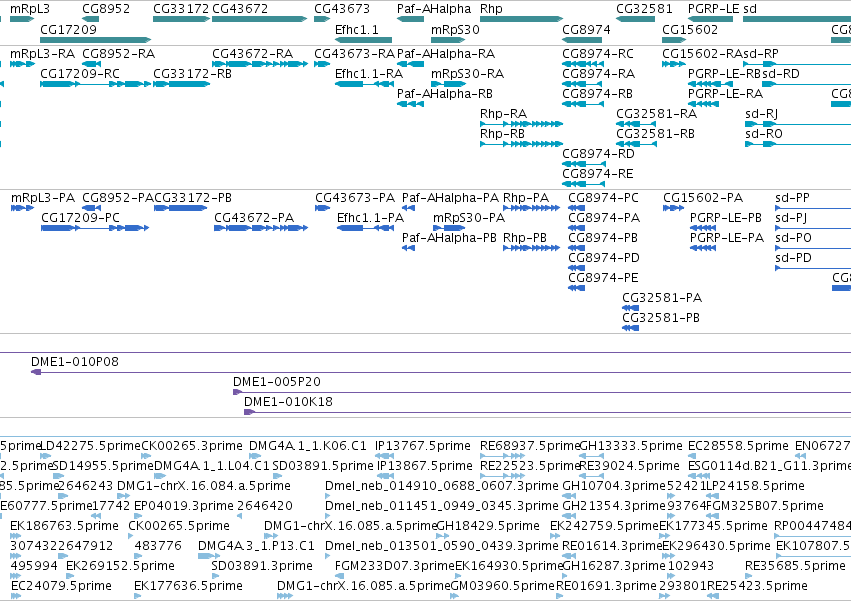
Task: Click the CG8952 gene feature
Action: (91, 19)
